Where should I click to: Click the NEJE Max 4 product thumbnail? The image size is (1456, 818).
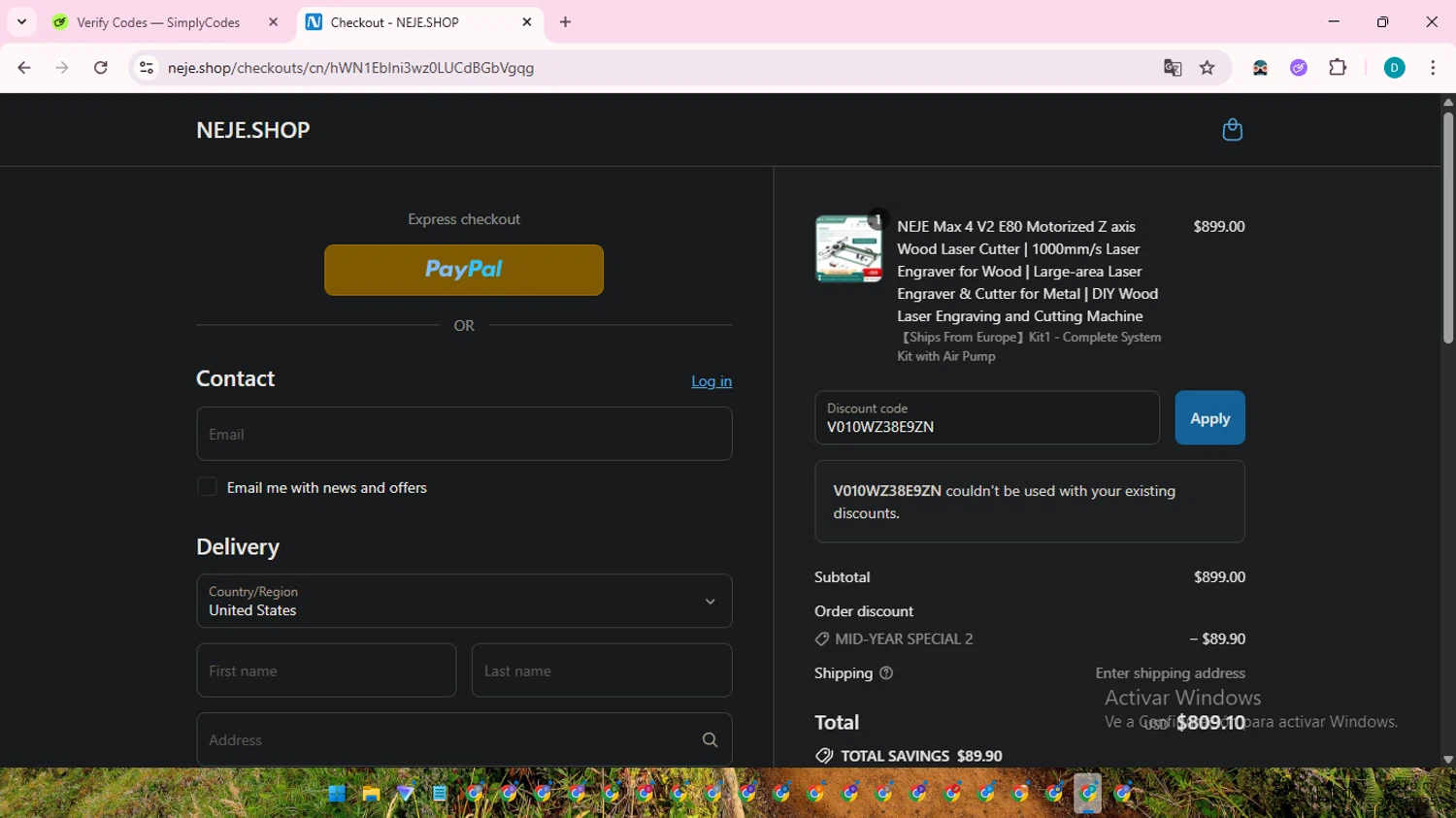coord(848,249)
